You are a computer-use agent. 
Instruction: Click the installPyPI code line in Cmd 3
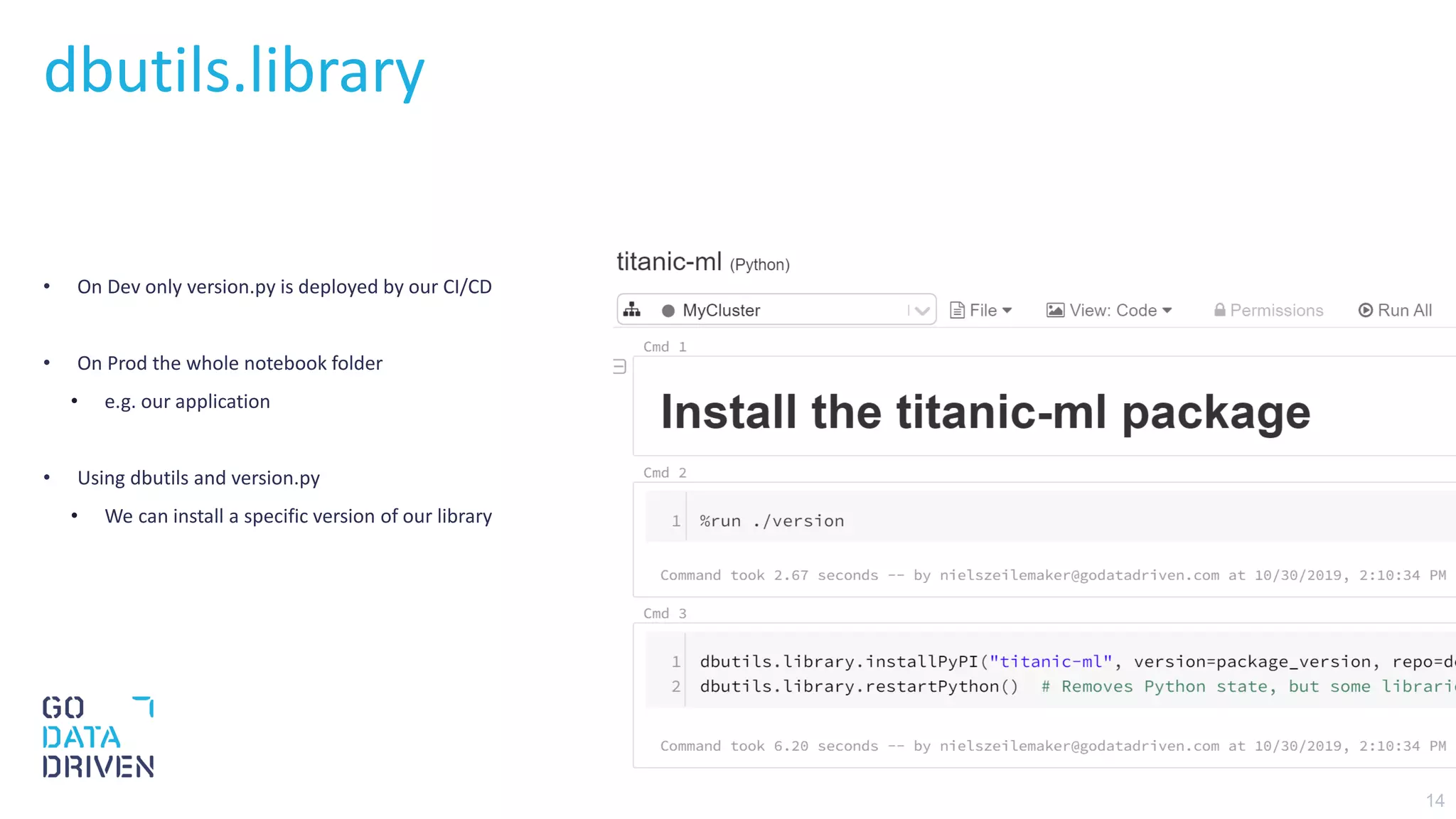pyautogui.click(x=1078, y=662)
